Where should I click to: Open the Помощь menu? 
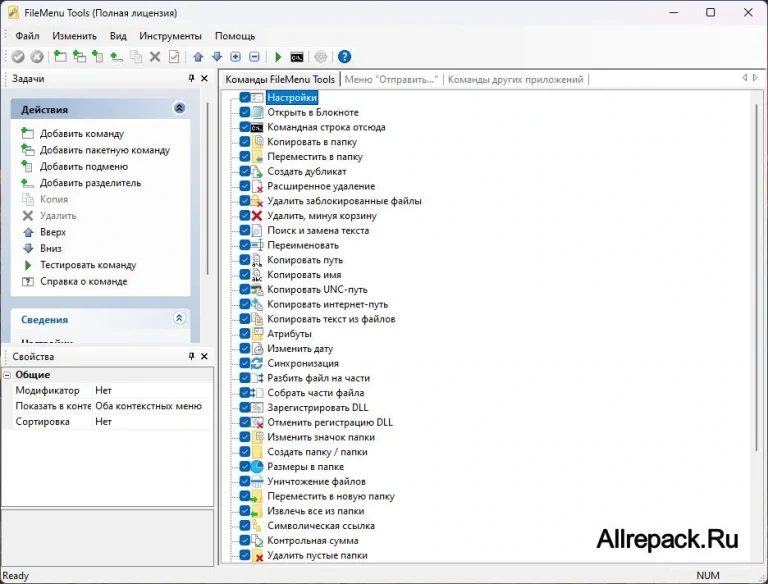tap(235, 36)
